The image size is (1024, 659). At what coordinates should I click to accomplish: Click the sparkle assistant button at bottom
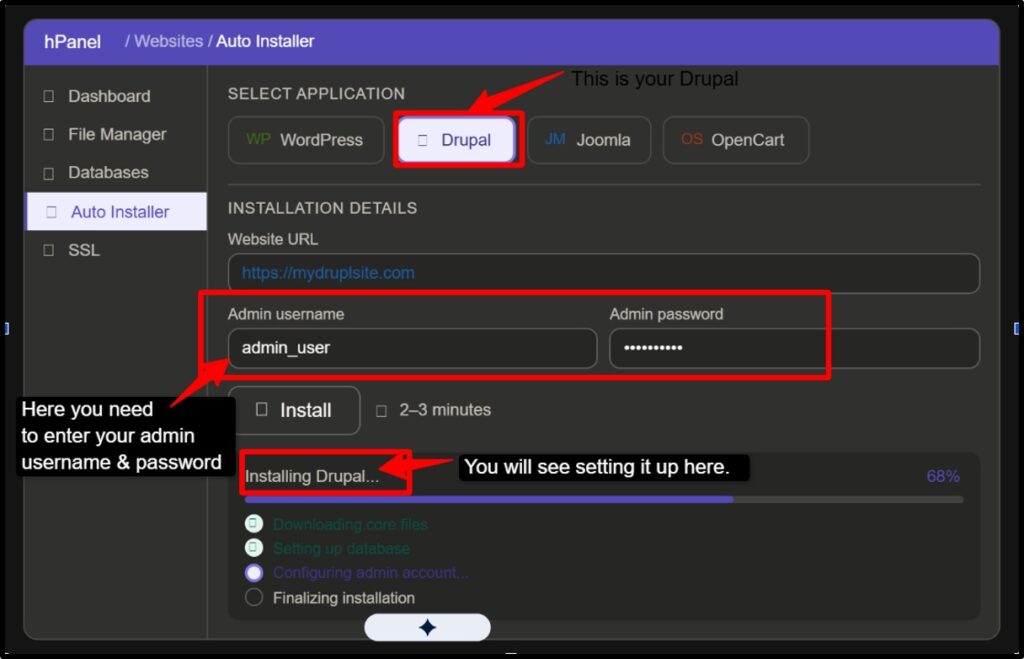point(427,628)
